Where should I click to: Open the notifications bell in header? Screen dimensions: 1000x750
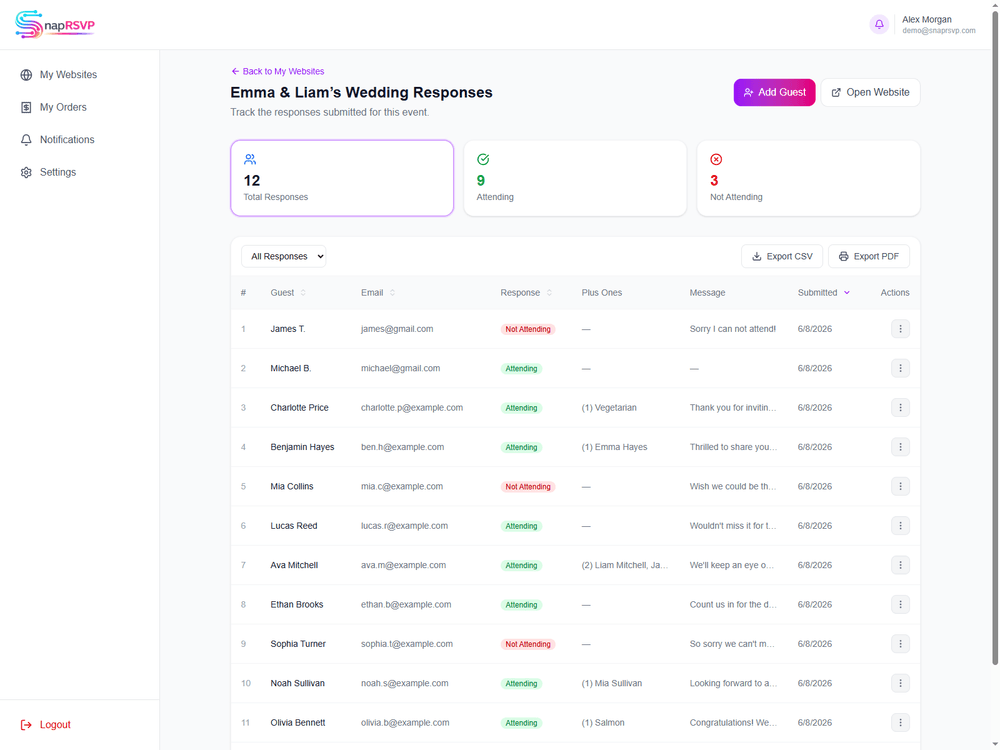(x=879, y=24)
